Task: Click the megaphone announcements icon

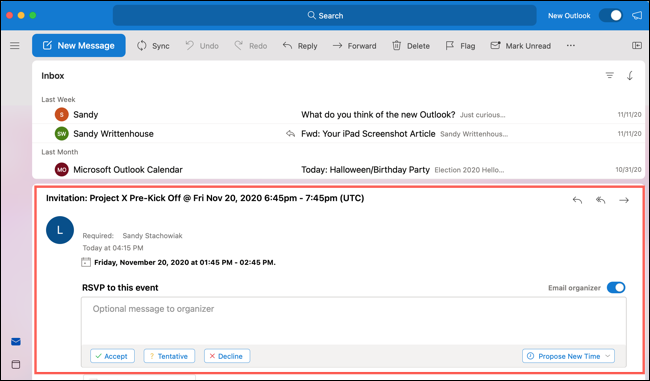Action: click(x=637, y=16)
